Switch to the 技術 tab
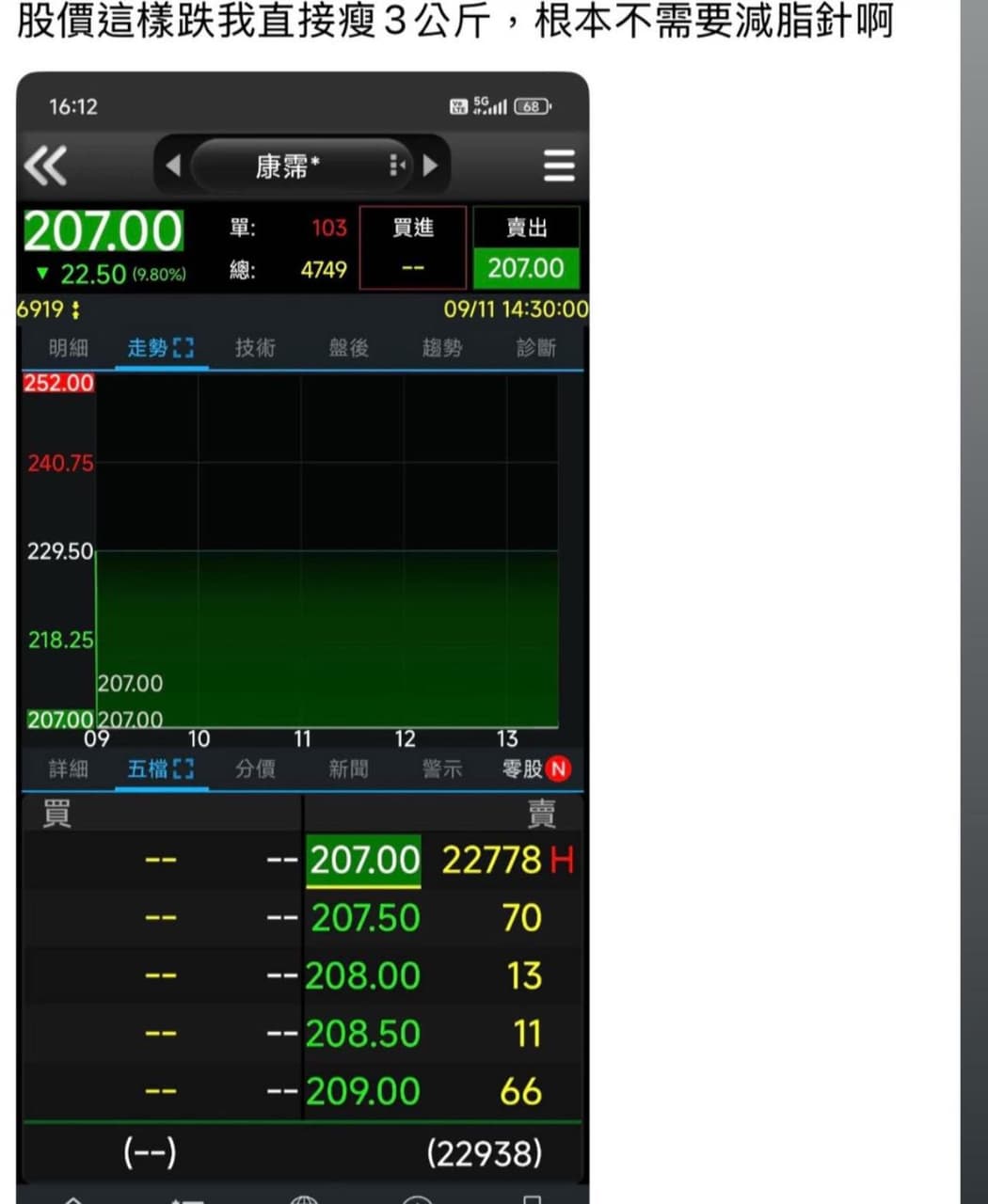This screenshot has width=988, height=1204. tap(255, 348)
